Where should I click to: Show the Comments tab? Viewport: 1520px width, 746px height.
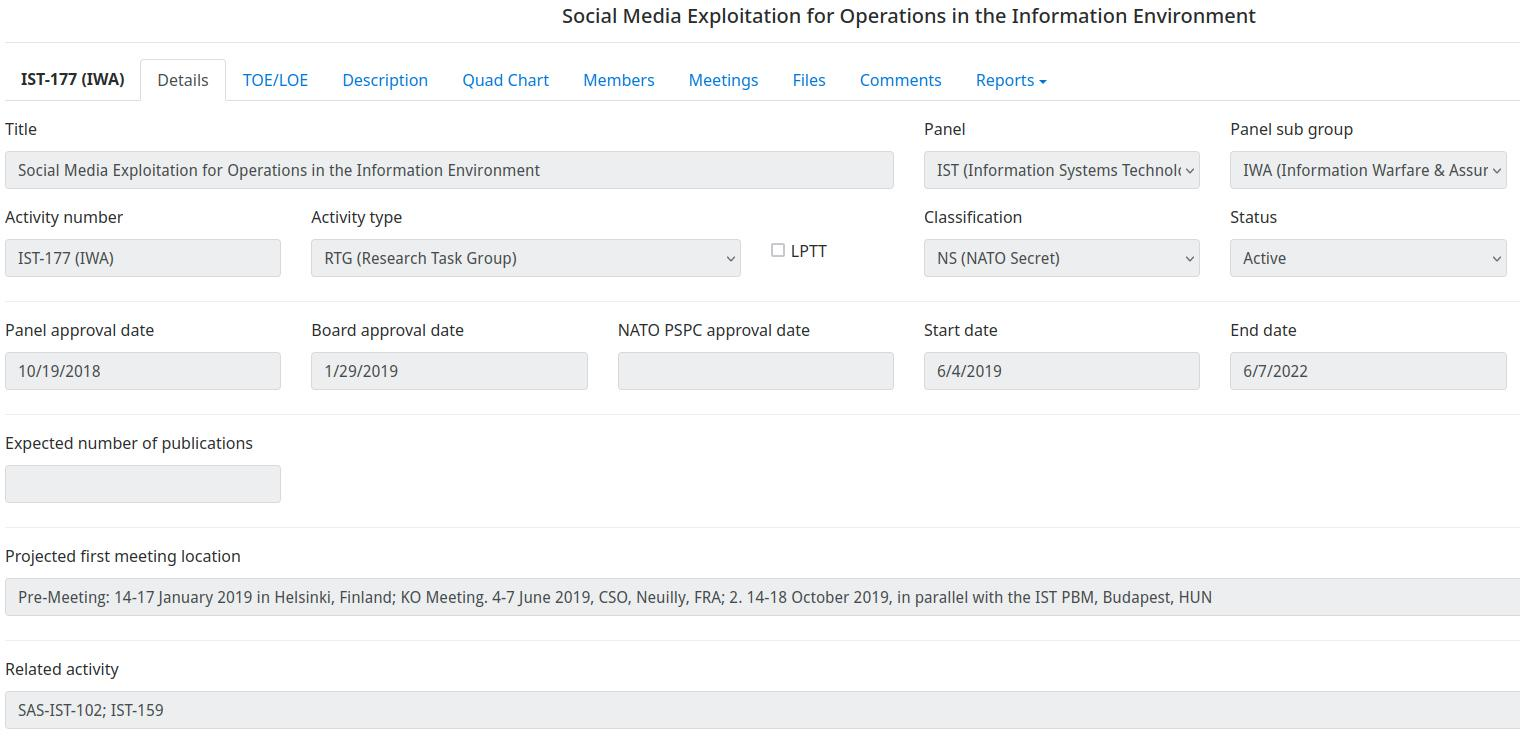click(900, 80)
